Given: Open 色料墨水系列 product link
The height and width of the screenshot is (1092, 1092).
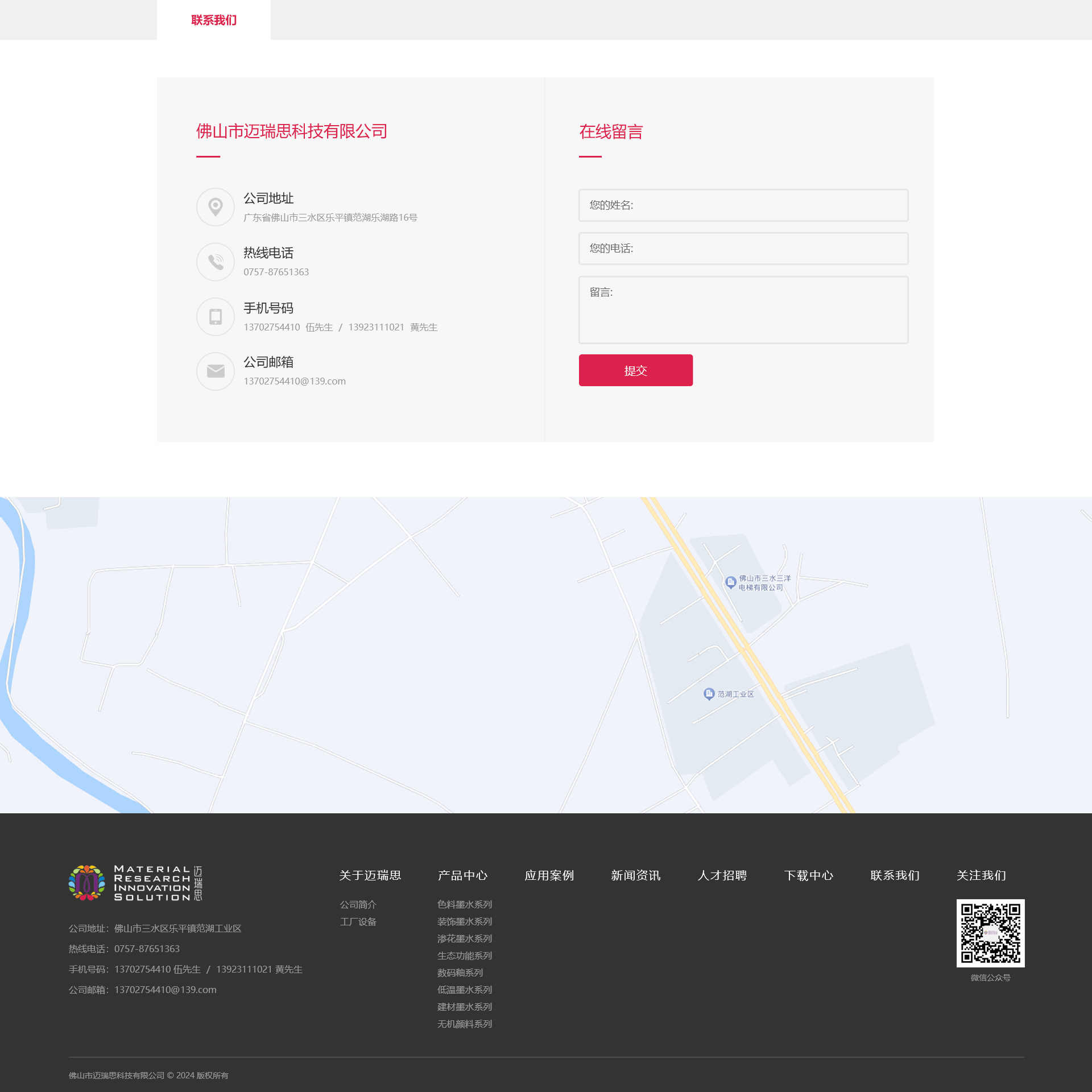Looking at the screenshot, I should (x=464, y=904).
